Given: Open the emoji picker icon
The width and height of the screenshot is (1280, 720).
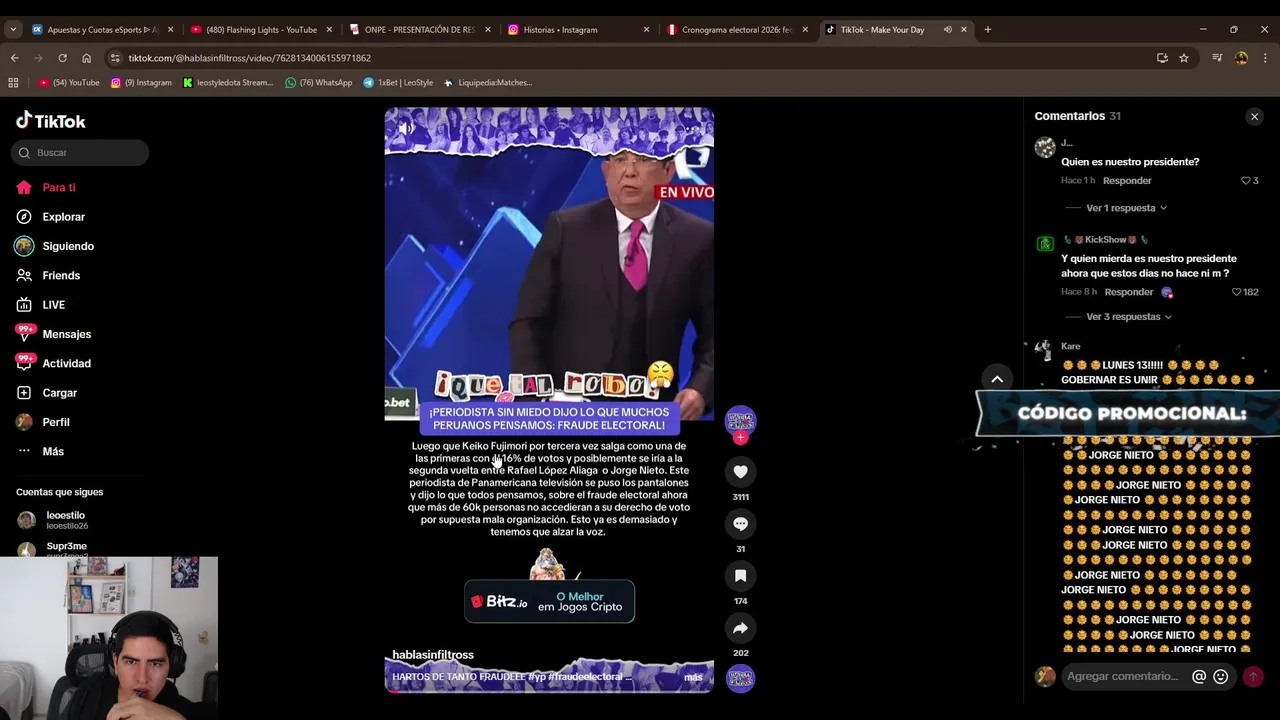Looking at the screenshot, I should pos(1220,677).
